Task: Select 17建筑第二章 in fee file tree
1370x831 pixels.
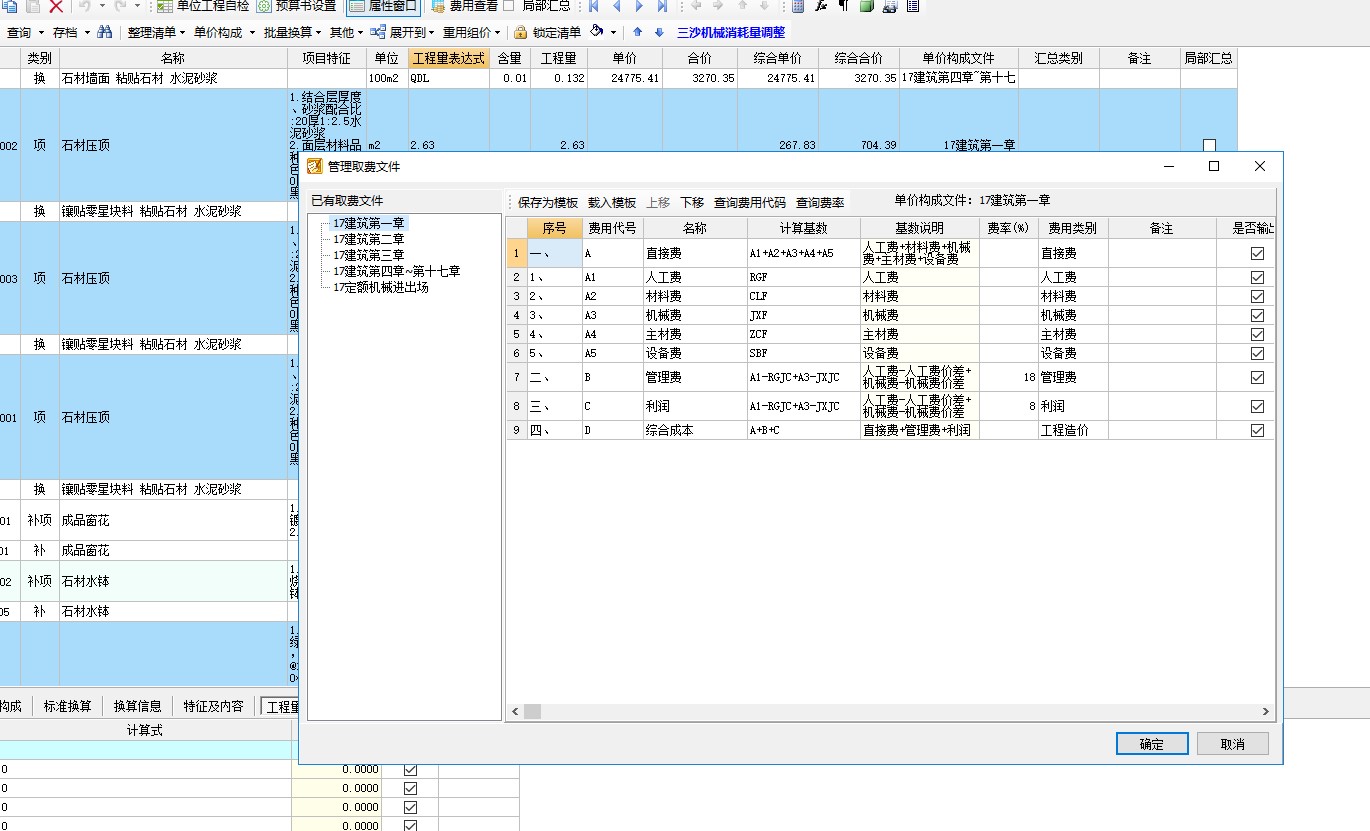Action: point(369,239)
